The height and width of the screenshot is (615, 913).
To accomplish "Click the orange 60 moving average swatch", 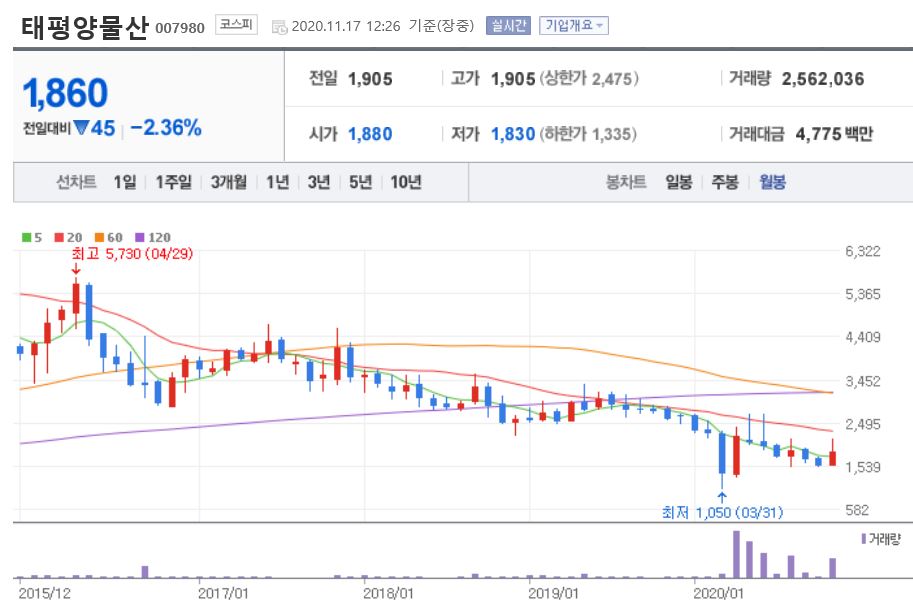I will (x=99, y=238).
